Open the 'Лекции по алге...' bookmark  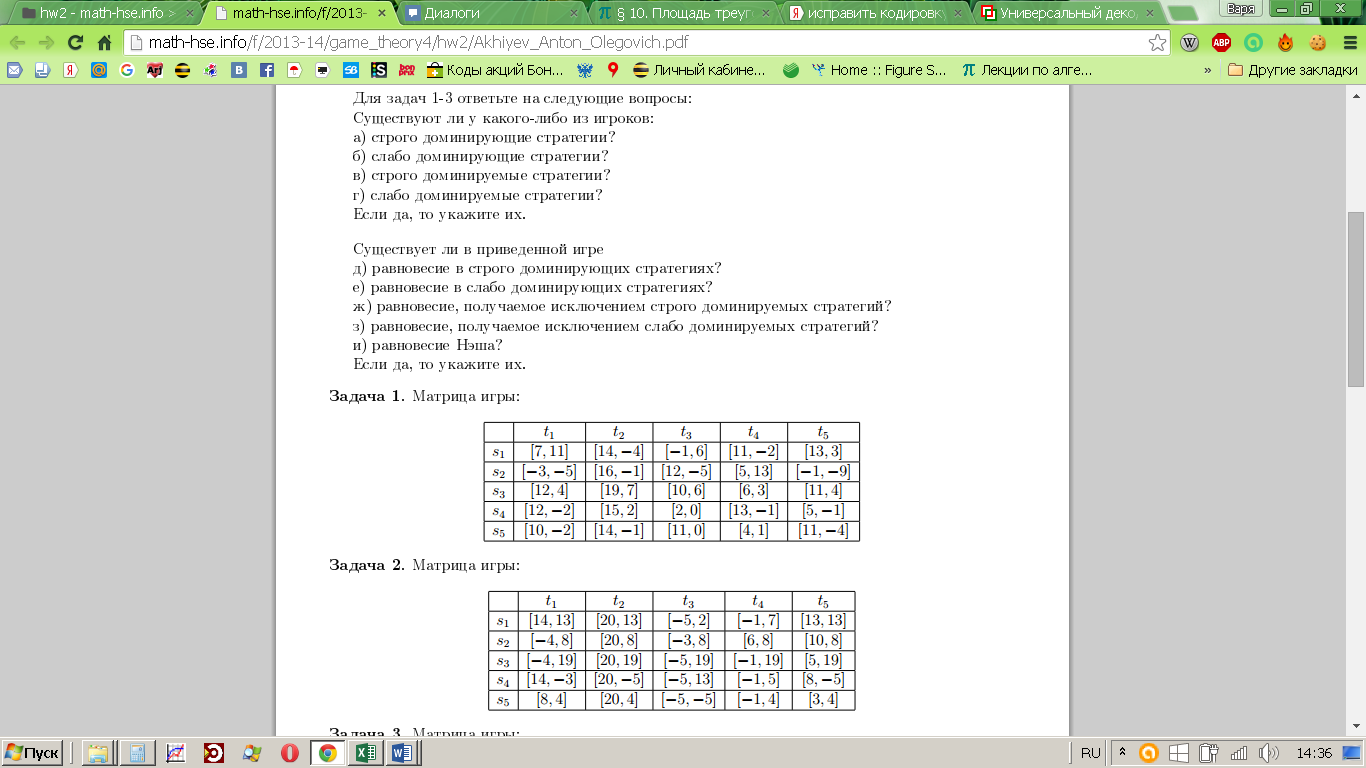pos(1026,70)
